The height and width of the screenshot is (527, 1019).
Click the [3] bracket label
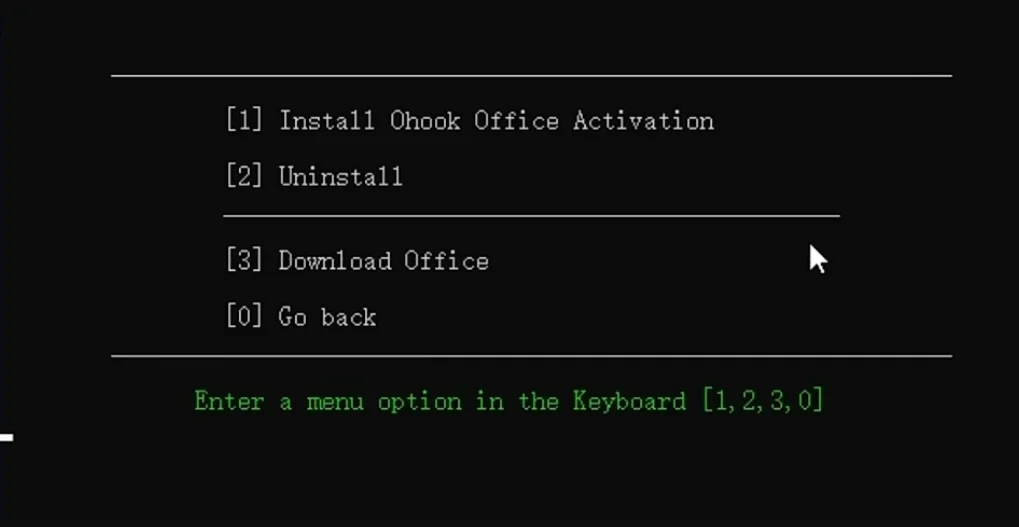pyautogui.click(x=244, y=262)
